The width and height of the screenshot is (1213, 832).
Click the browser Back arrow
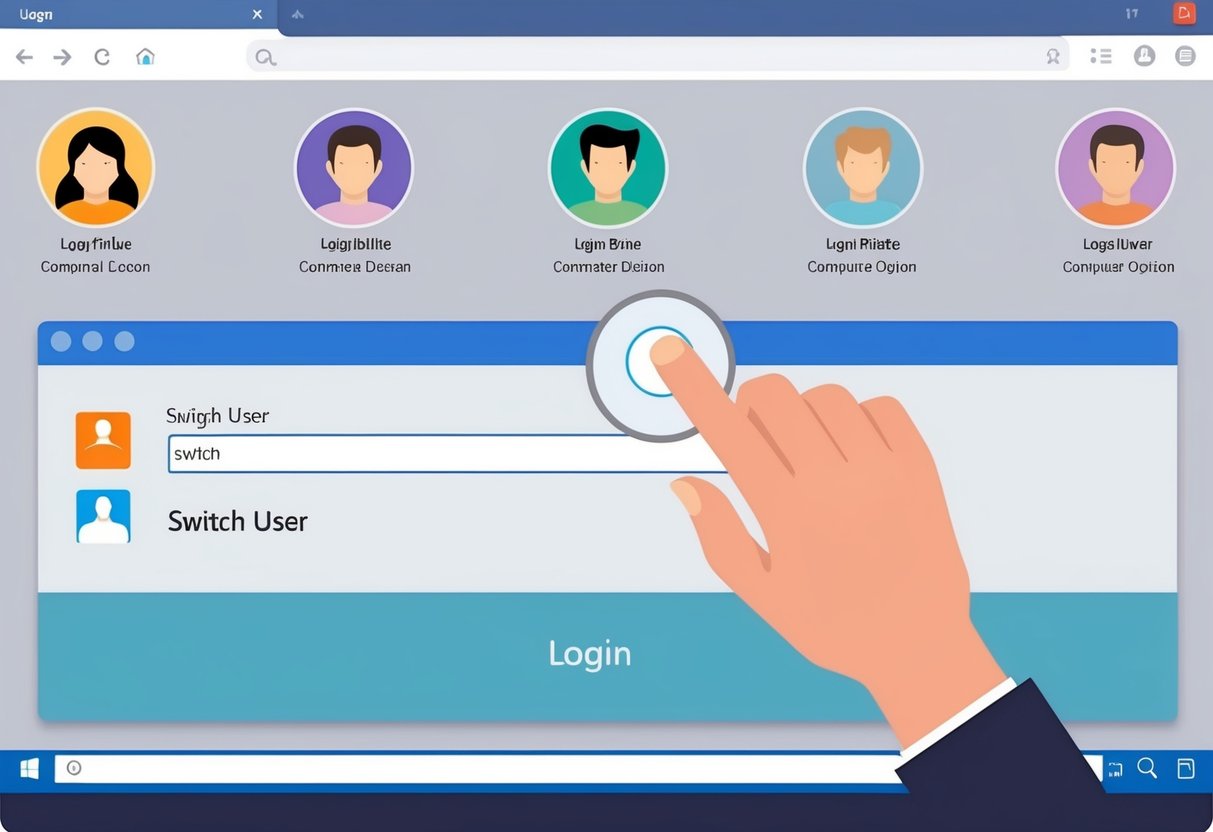tap(23, 56)
